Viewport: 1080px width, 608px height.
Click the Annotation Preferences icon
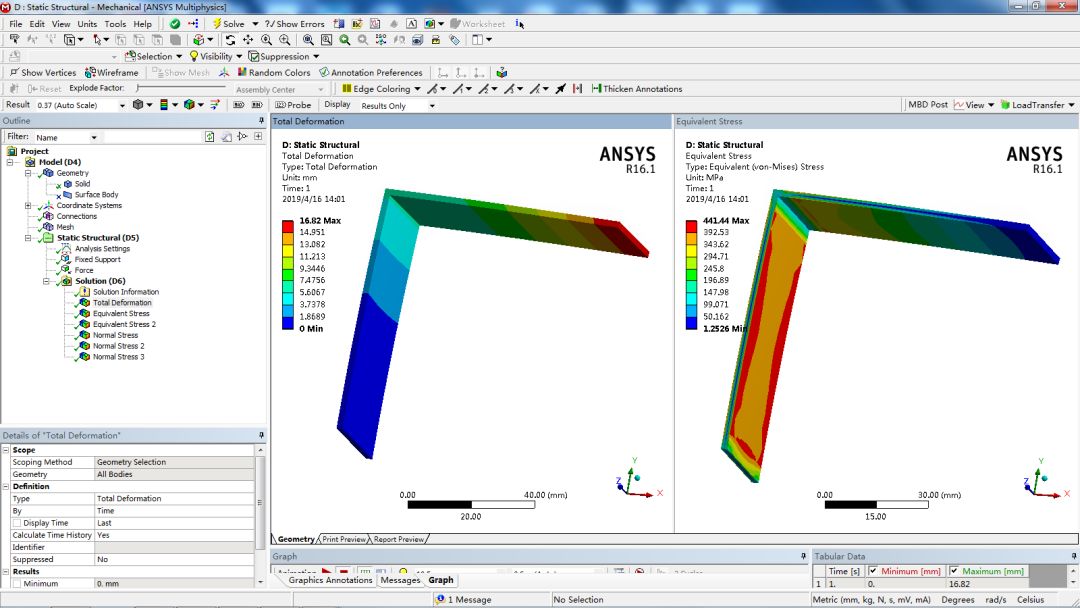click(324, 72)
